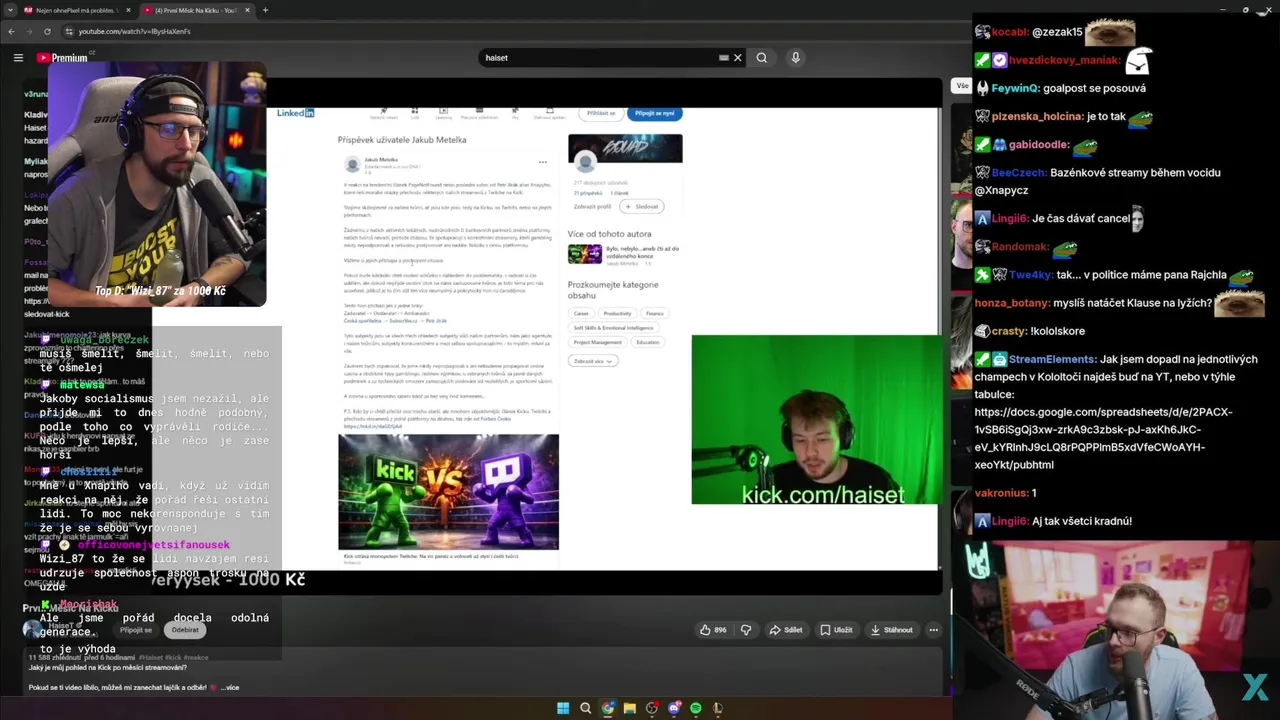Select the Education category chip
Viewport: 1280px width, 720px height.
point(648,343)
